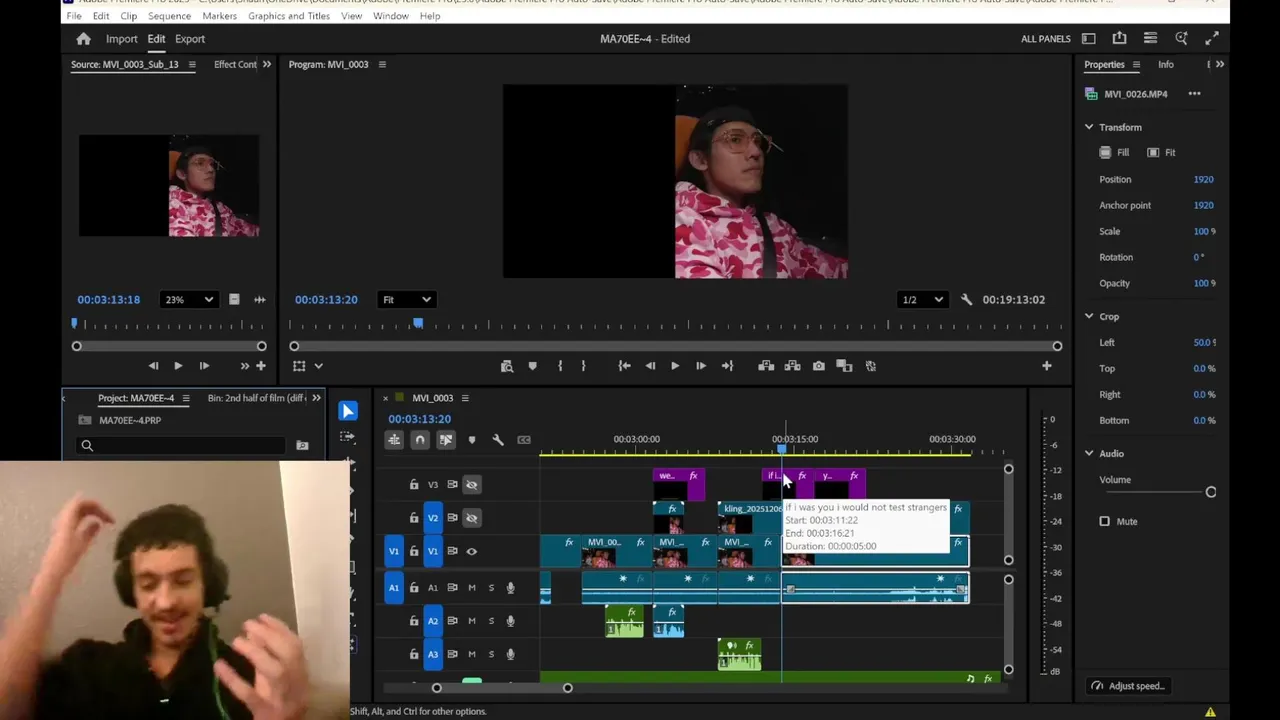Open playback resolution 1/2 dropdown

tap(922, 300)
